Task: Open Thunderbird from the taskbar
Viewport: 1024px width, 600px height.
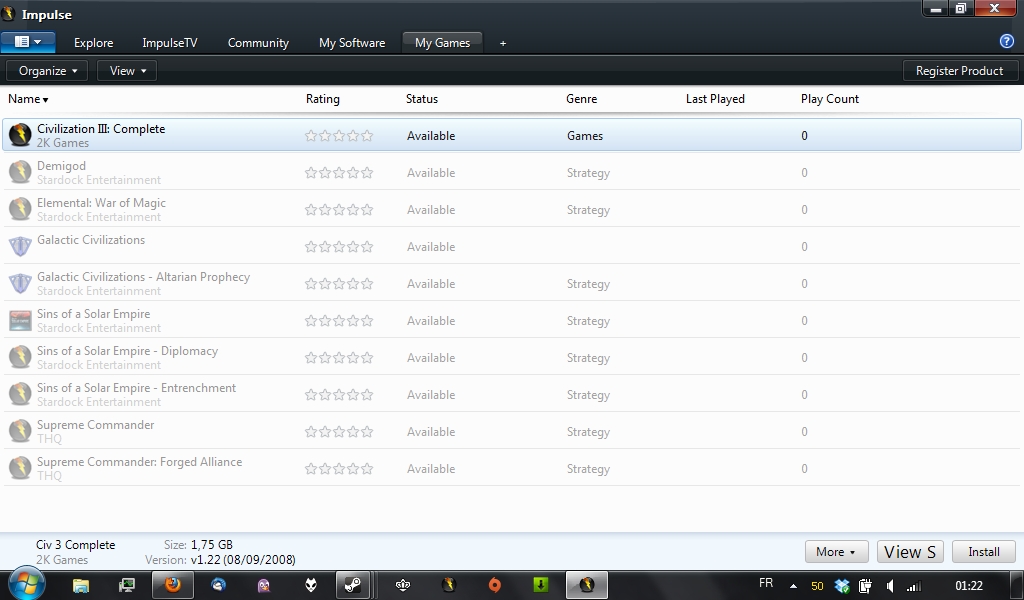Action: (218, 585)
